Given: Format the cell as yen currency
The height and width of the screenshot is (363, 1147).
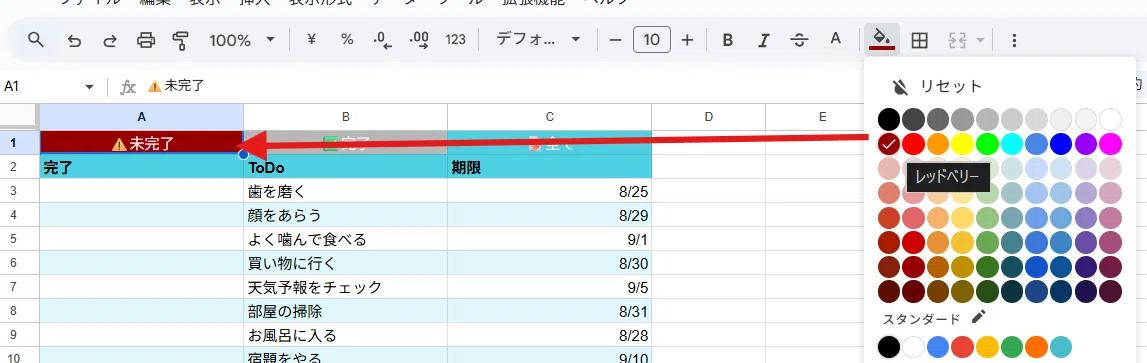Looking at the screenshot, I should click(x=312, y=40).
